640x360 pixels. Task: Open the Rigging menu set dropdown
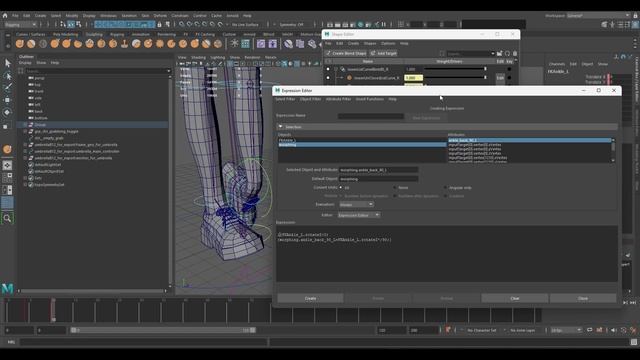pyautogui.click(x=20, y=25)
